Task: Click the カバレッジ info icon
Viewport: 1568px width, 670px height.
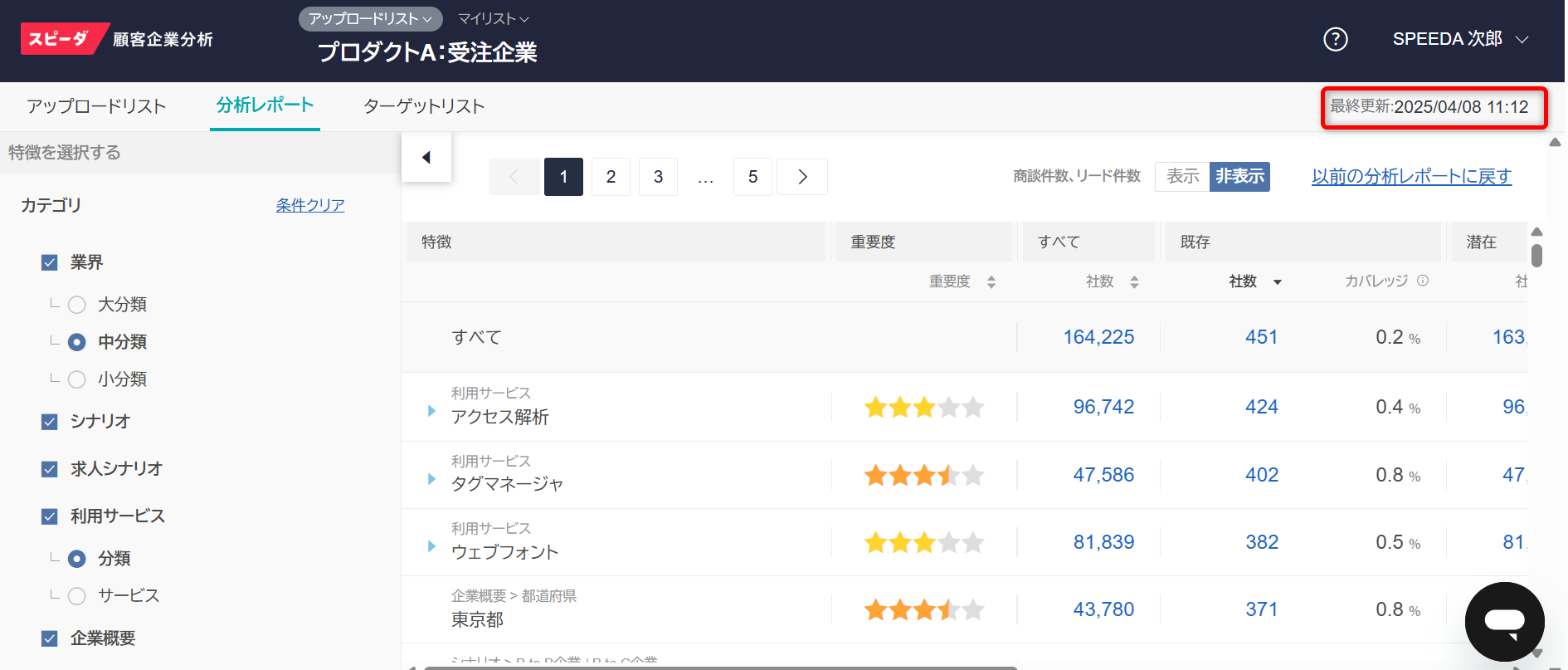Action: pyautogui.click(x=1423, y=281)
